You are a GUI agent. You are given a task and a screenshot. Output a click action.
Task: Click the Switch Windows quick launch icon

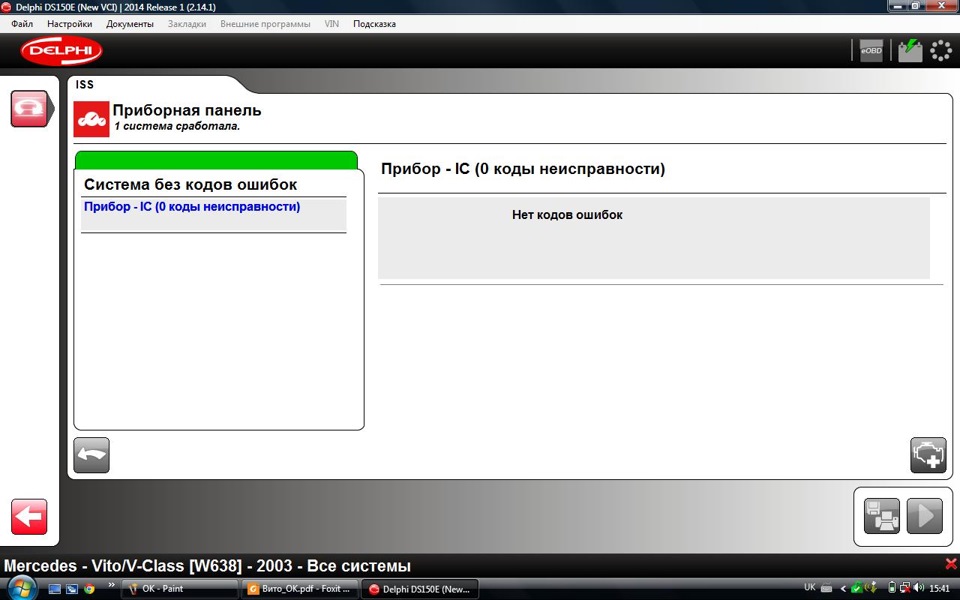tap(72, 589)
